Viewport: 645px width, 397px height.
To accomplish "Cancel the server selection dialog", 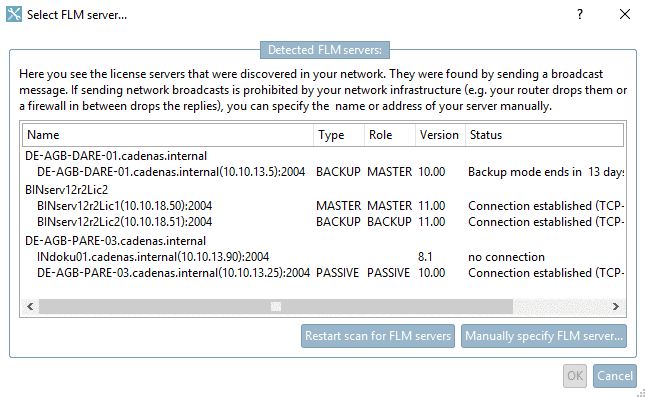I will pyautogui.click(x=615, y=376).
